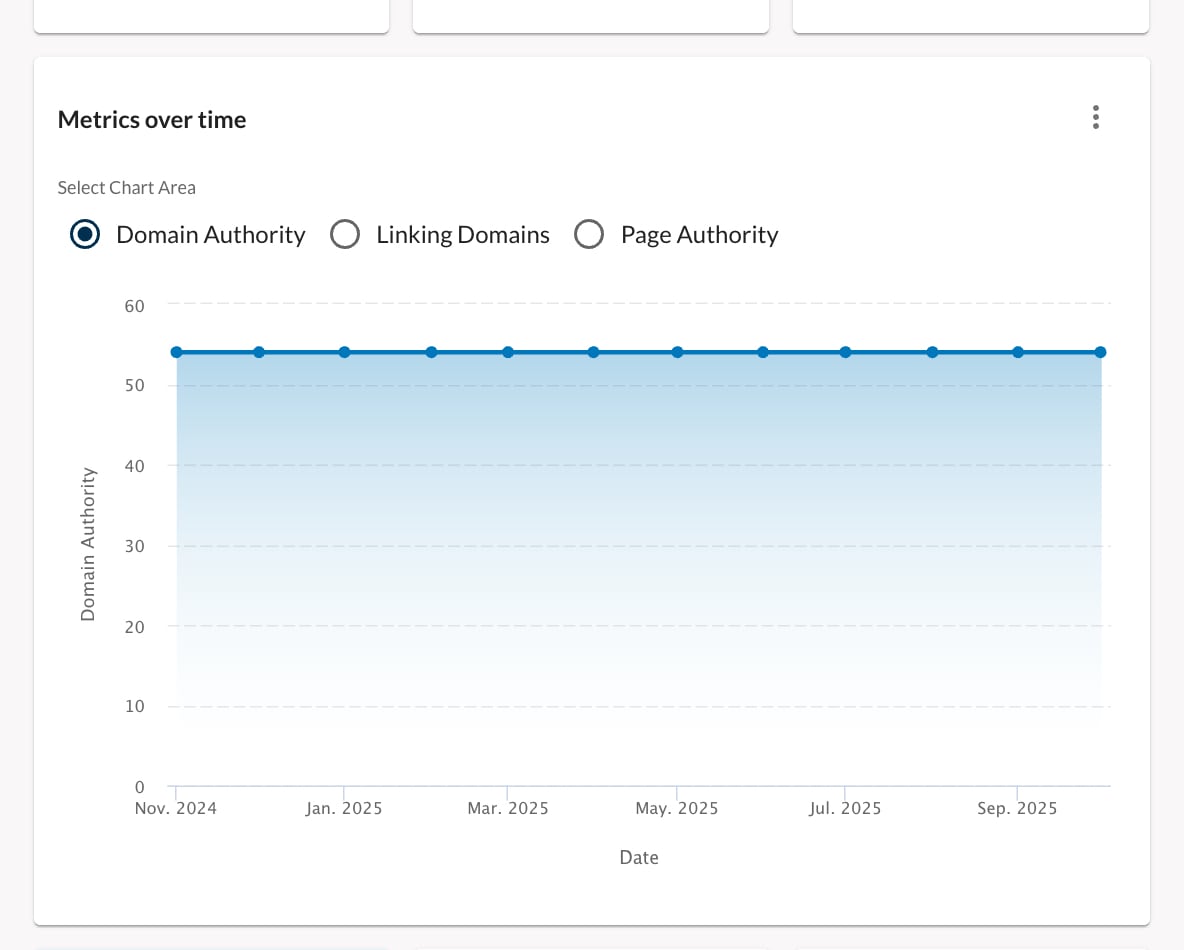Click the first data point at Nov. 2024
The width and height of the screenshot is (1184, 950).
(x=177, y=352)
